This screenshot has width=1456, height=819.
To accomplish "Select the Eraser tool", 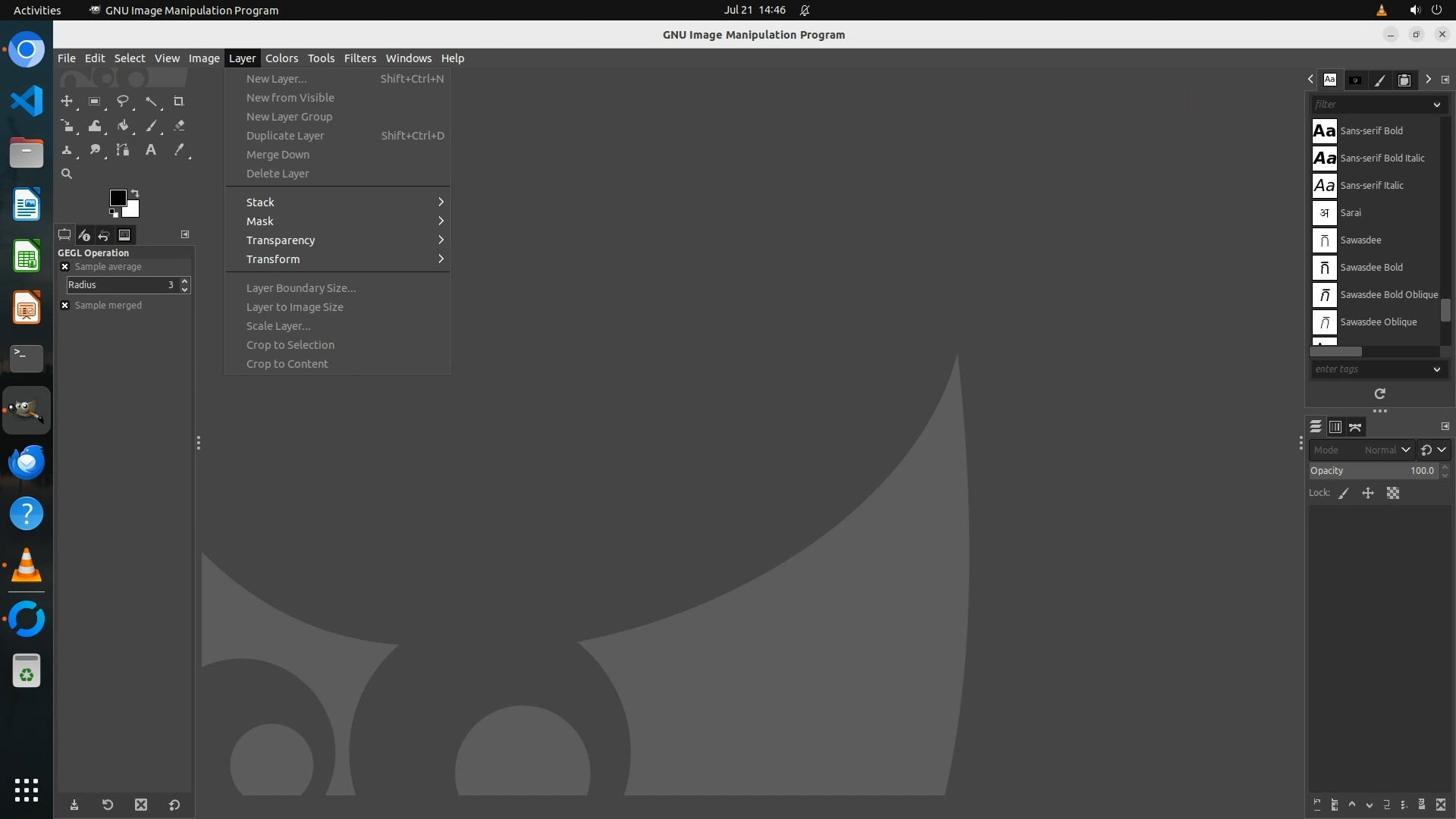I will 179,126.
